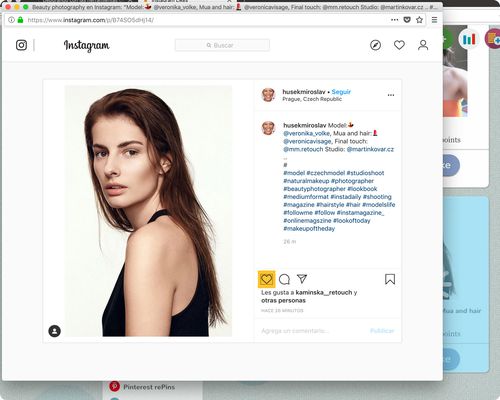Follow husekmiroslav via Seguir
The width and height of the screenshot is (500, 400).
tap(341, 92)
